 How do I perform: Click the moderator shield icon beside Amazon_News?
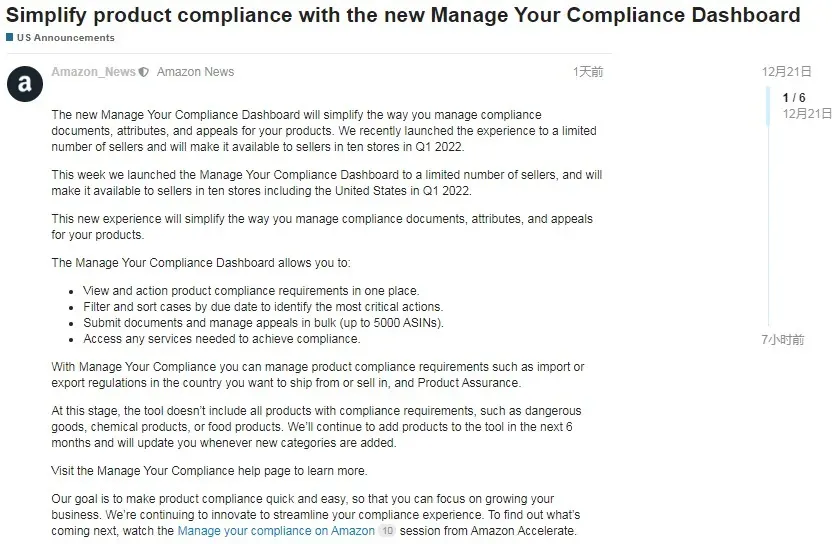coord(144,72)
